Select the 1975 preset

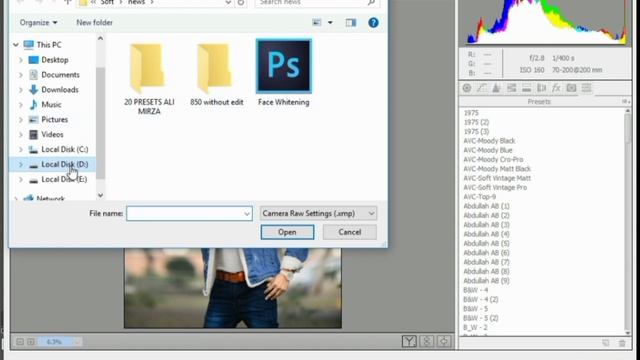pos(471,113)
